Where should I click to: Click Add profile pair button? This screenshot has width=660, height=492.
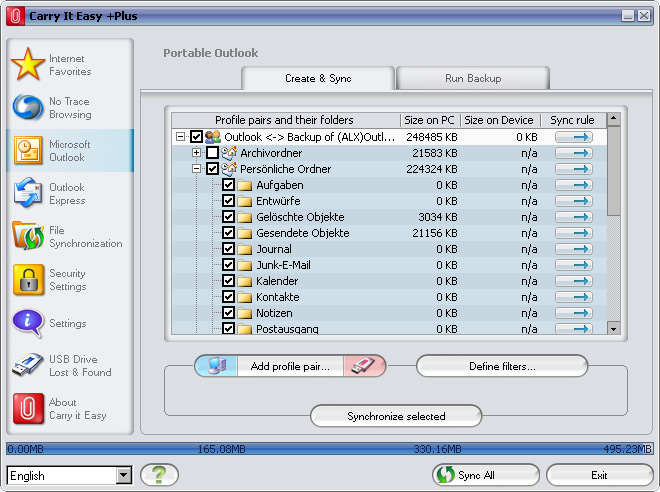click(290, 366)
